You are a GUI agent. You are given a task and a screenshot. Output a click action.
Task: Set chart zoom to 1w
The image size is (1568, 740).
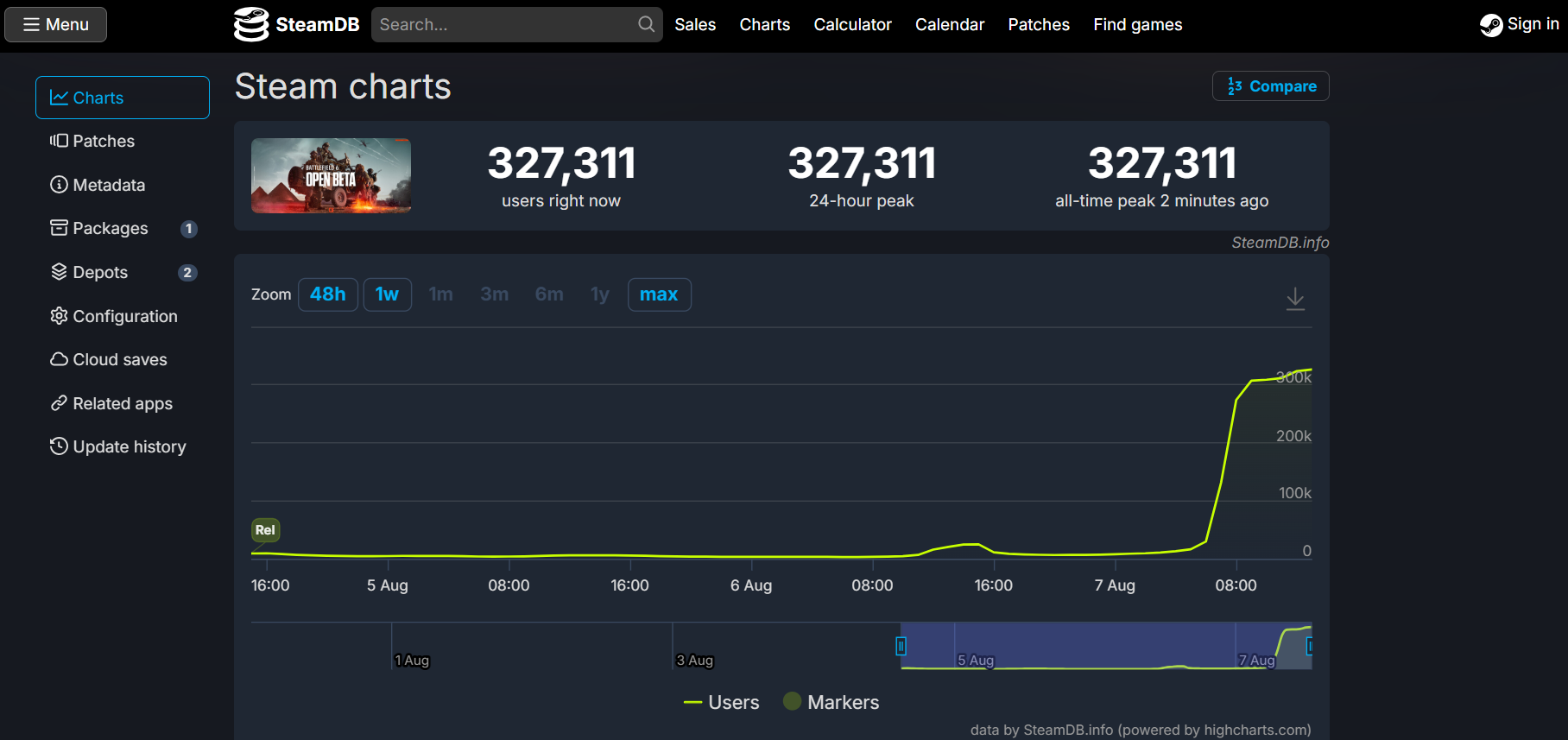click(x=387, y=294)
